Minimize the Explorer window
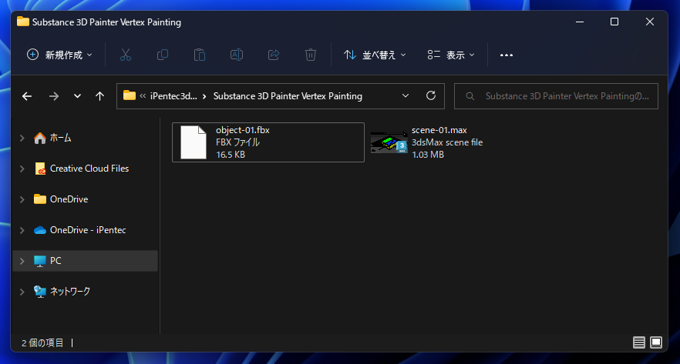Image resolution: width=680 pixels, height=364 pixels. pyautogui.click(x=579, y=22)
